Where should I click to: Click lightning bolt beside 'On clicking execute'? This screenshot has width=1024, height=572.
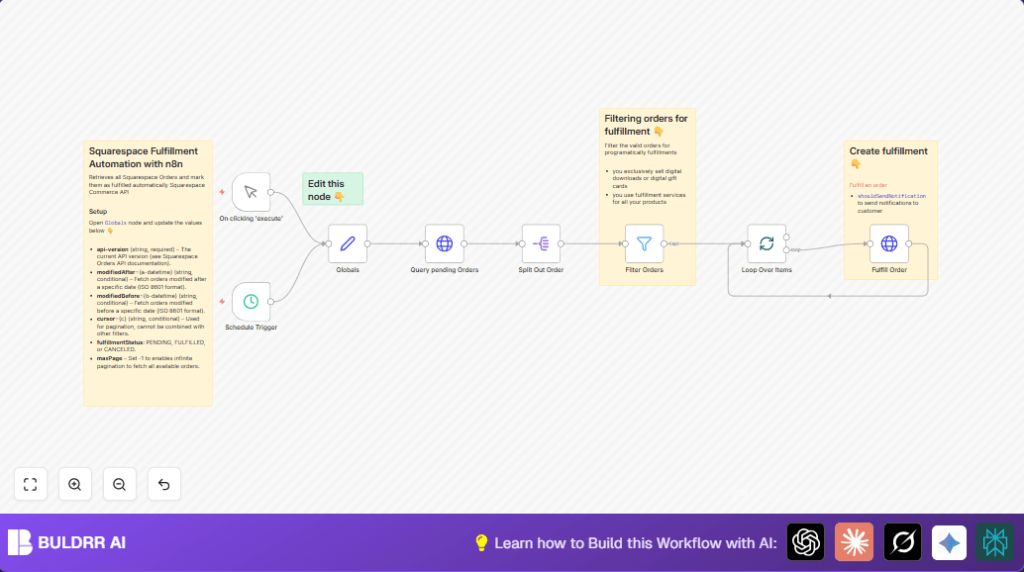[222, 192]
